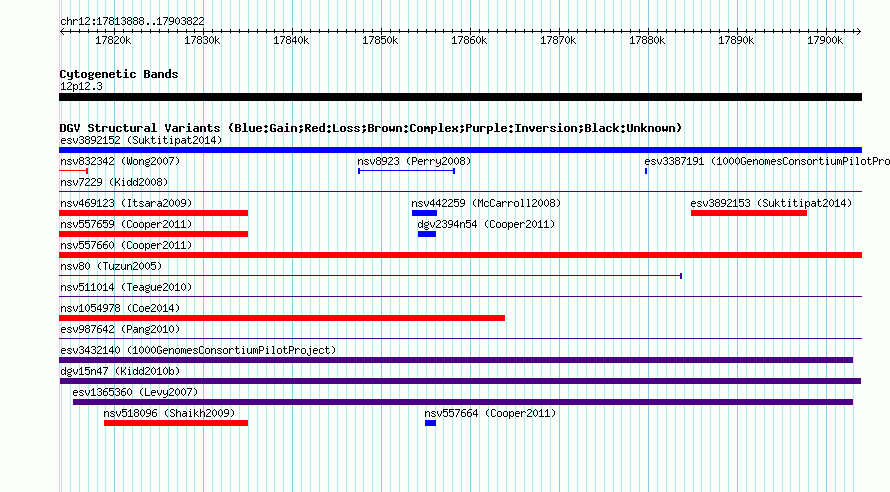890x492 pixels.
Task: Open esv987642 (Pang2010) label
Action: pyautogui.click(x=120, y=329)
